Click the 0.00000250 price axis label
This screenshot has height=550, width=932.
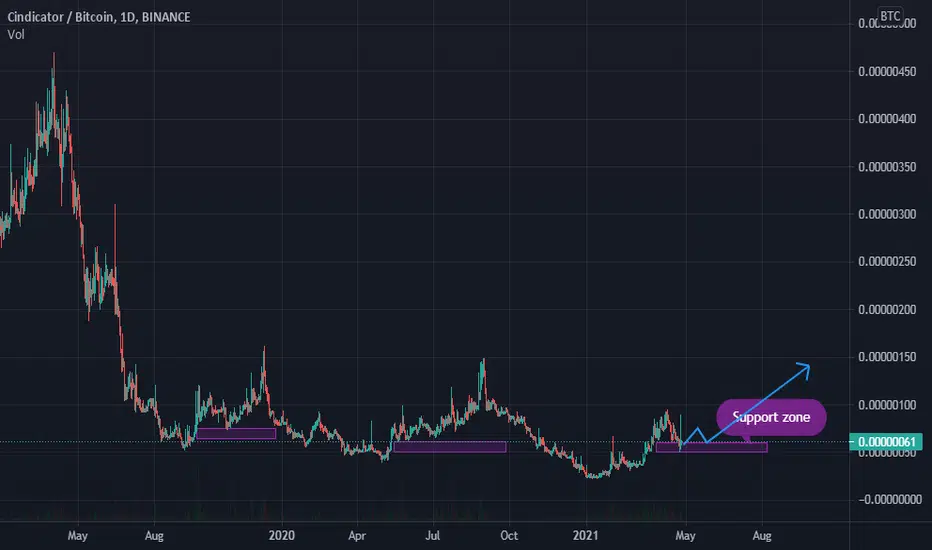tap(887, 262)
